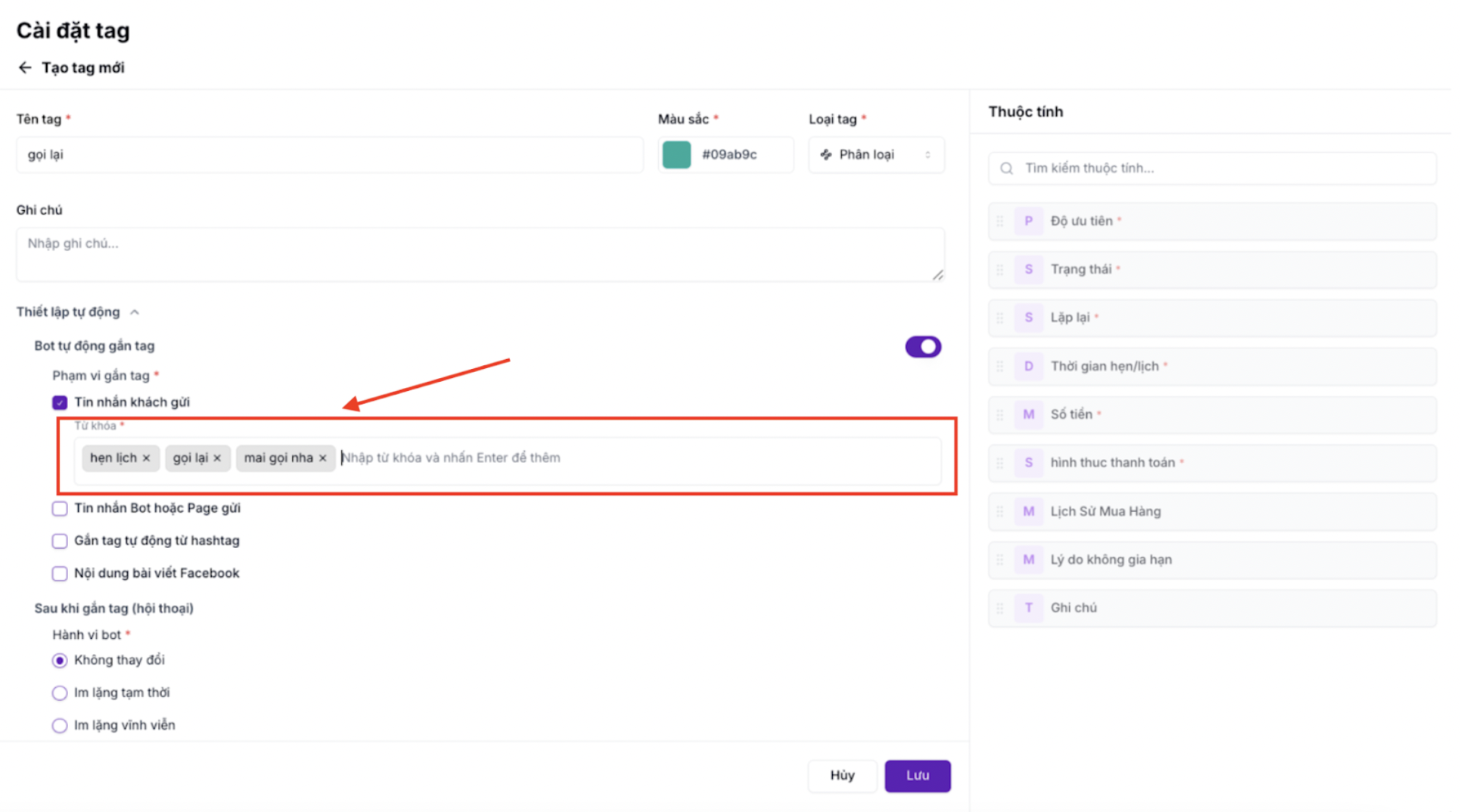Click the M icon of Số tiền attribute

tap(1029, 415)
